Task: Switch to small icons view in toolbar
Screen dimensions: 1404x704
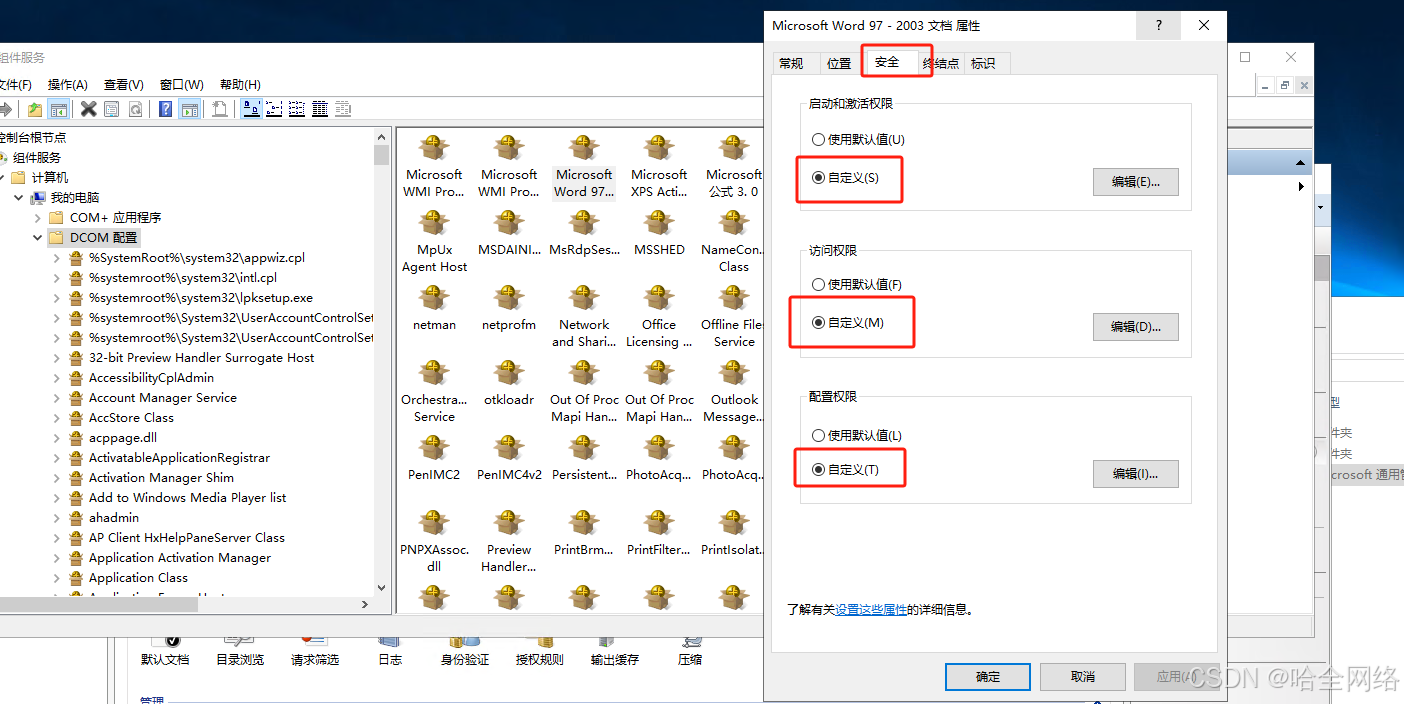Action: click(274, 109)
